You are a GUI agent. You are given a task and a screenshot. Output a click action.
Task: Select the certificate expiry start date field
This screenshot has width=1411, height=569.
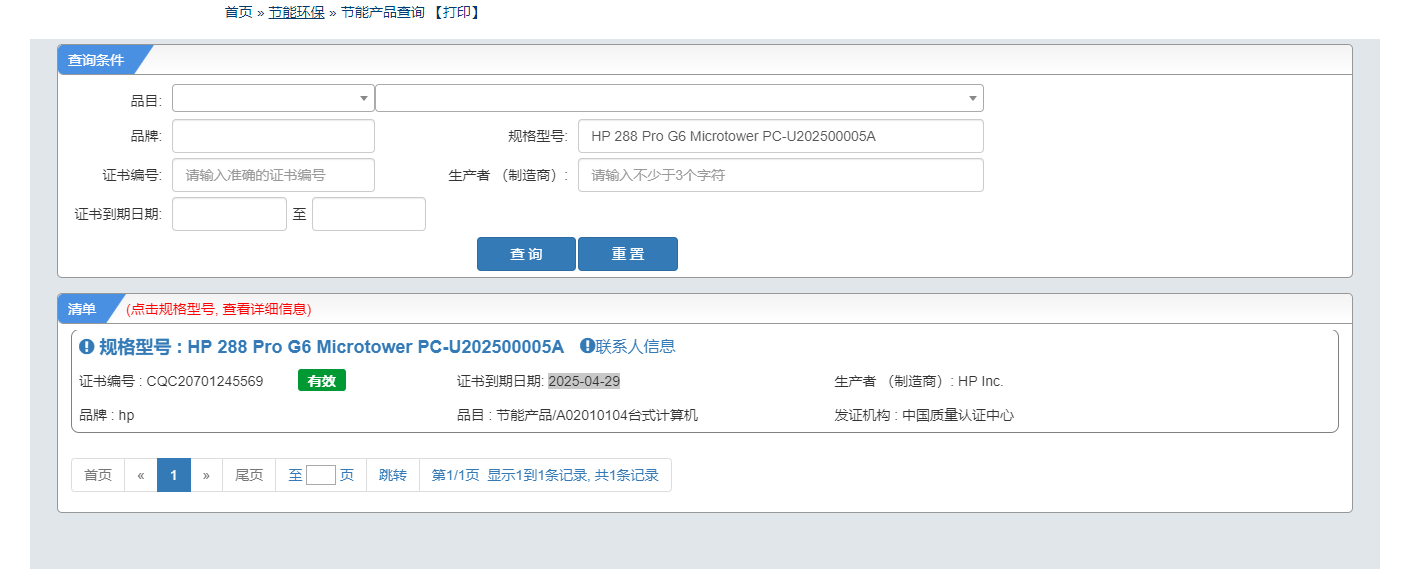pos(229,214)
